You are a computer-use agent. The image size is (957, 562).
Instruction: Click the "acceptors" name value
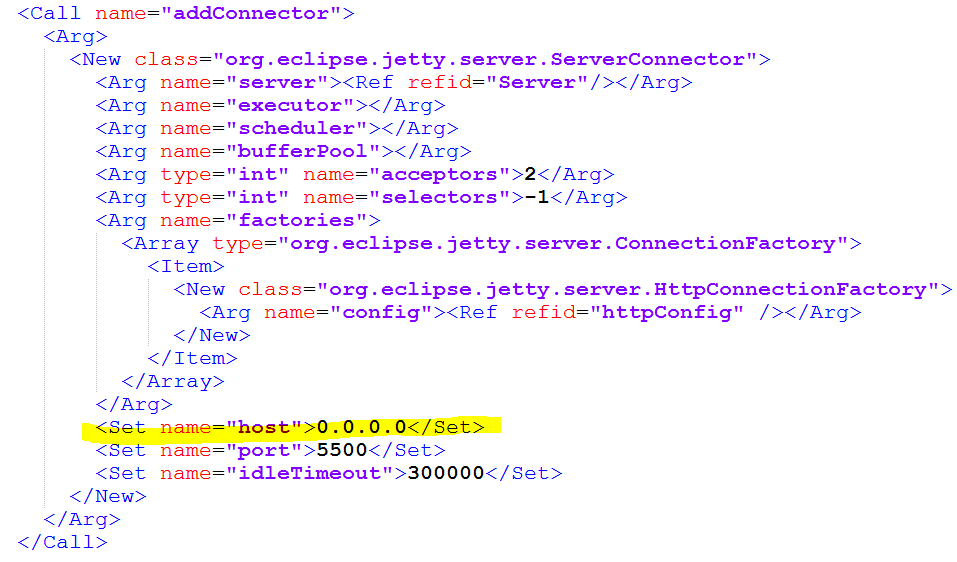click(439, 175)
